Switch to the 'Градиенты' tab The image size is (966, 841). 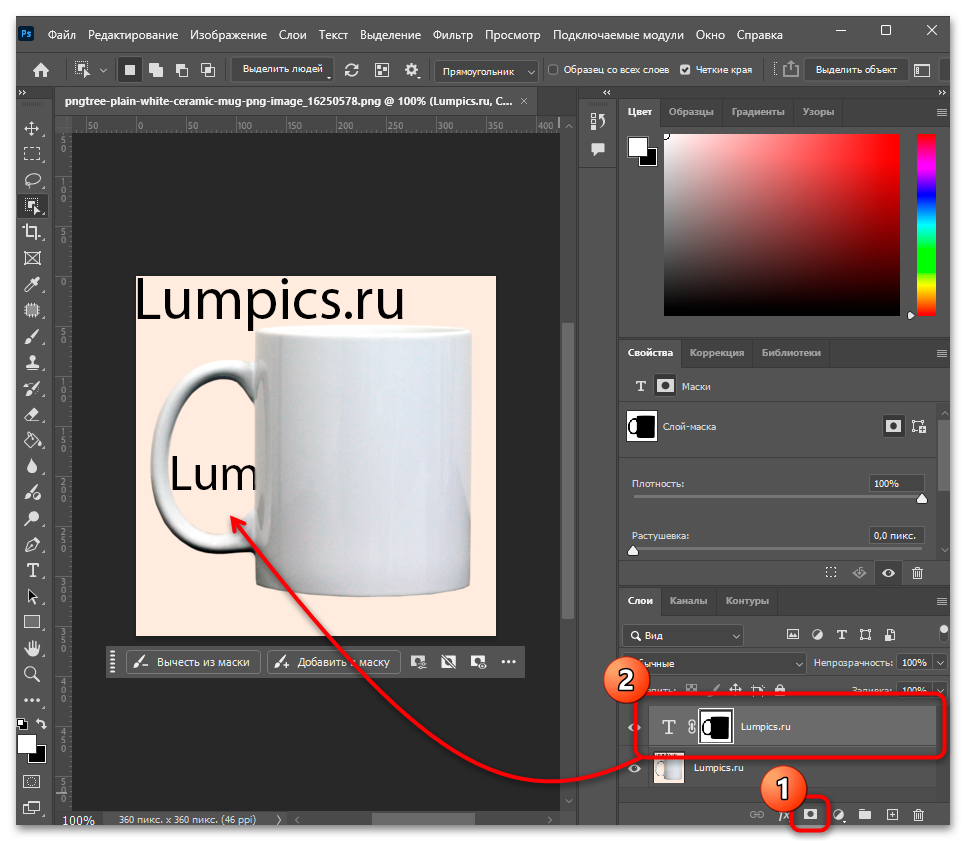pyautogui.click(x=758, y=112)
